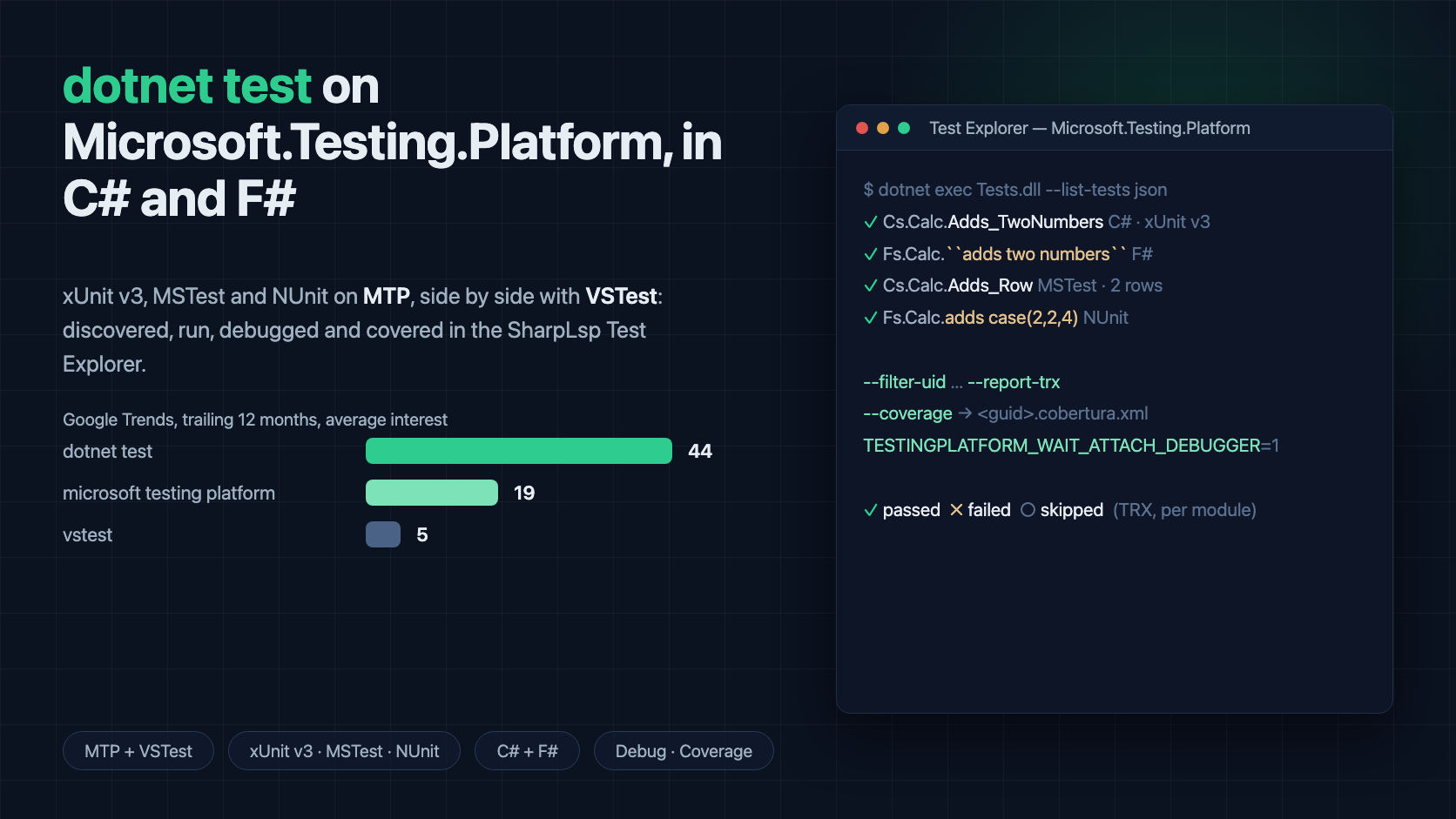Screen dimensions: 1456x819
Task: Click the Fs.Calc.adds case(2,2,4) NUnit row
Action: 995,318
